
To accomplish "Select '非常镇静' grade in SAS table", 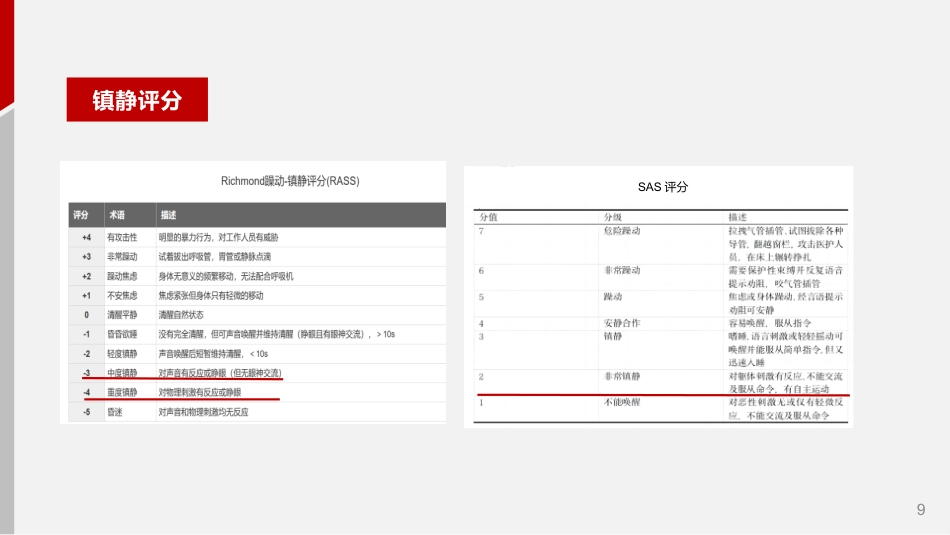I will (x=622, y=376).
